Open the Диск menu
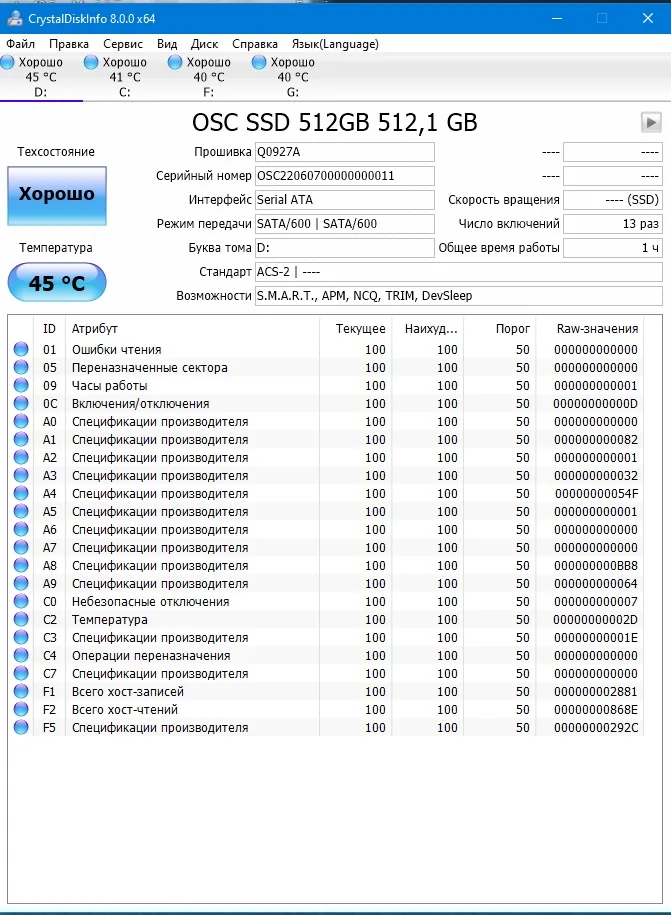This screenshot has height=915, width=671. point(204,44)
